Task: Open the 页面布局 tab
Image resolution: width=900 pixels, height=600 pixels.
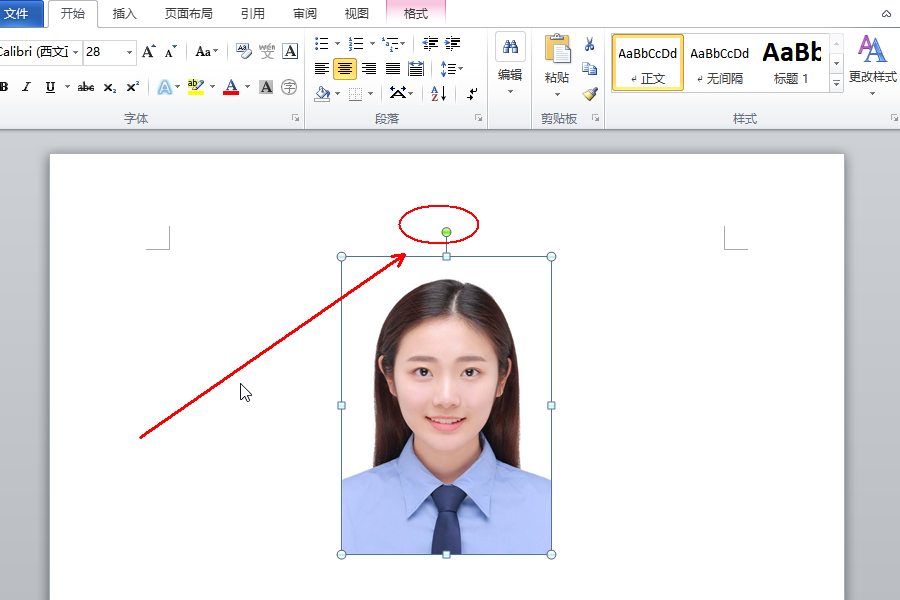Action: 189,14
